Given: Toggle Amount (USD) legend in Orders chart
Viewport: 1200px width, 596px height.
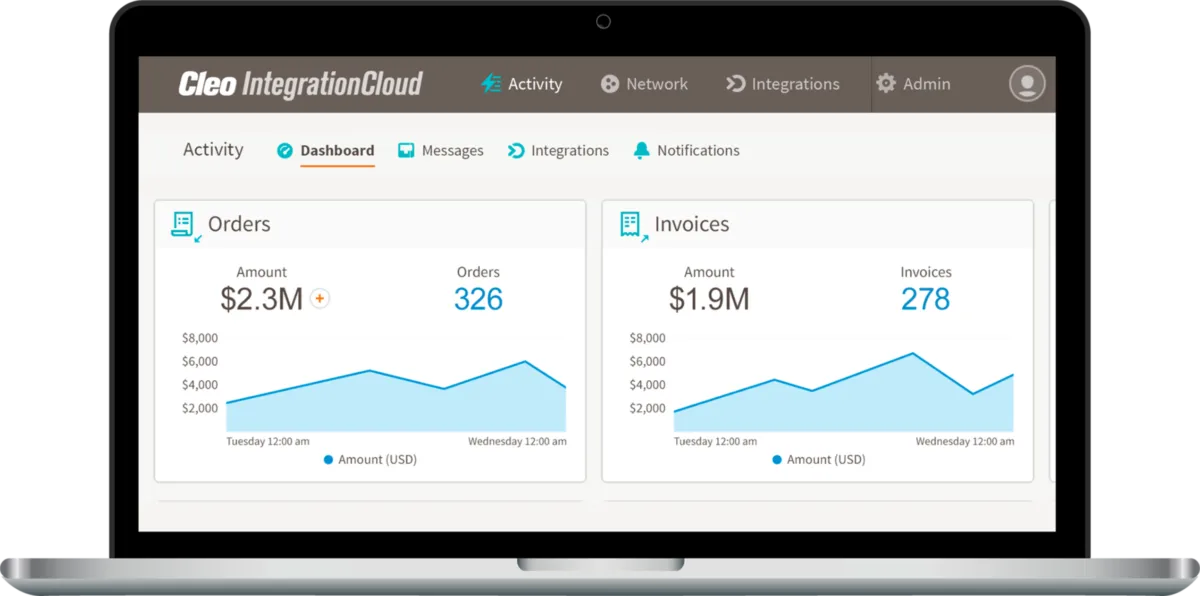Looking at the screenshot, I should (x=370, y=460).
